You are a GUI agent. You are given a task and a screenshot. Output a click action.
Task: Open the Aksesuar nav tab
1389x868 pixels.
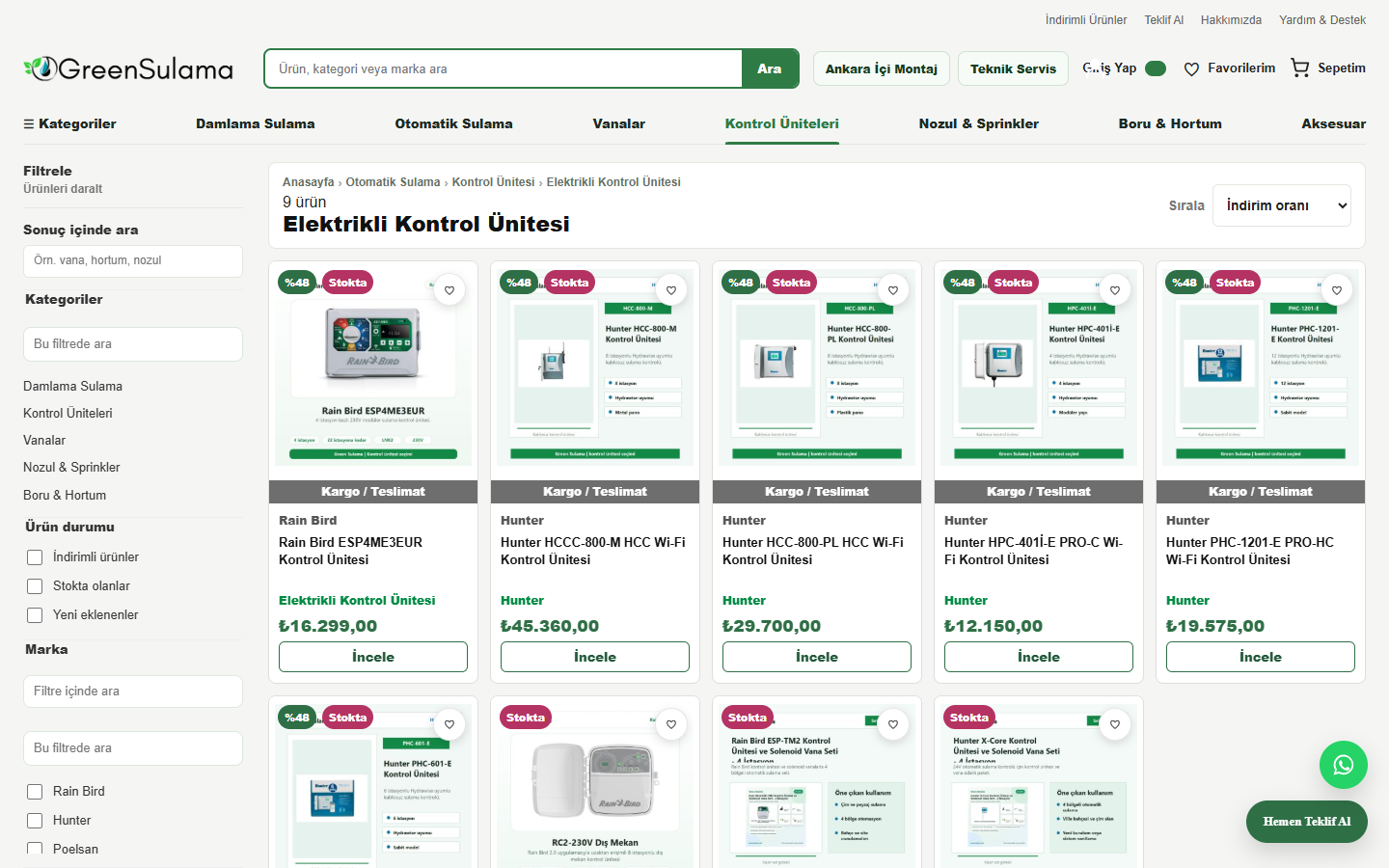point(1334,123)
